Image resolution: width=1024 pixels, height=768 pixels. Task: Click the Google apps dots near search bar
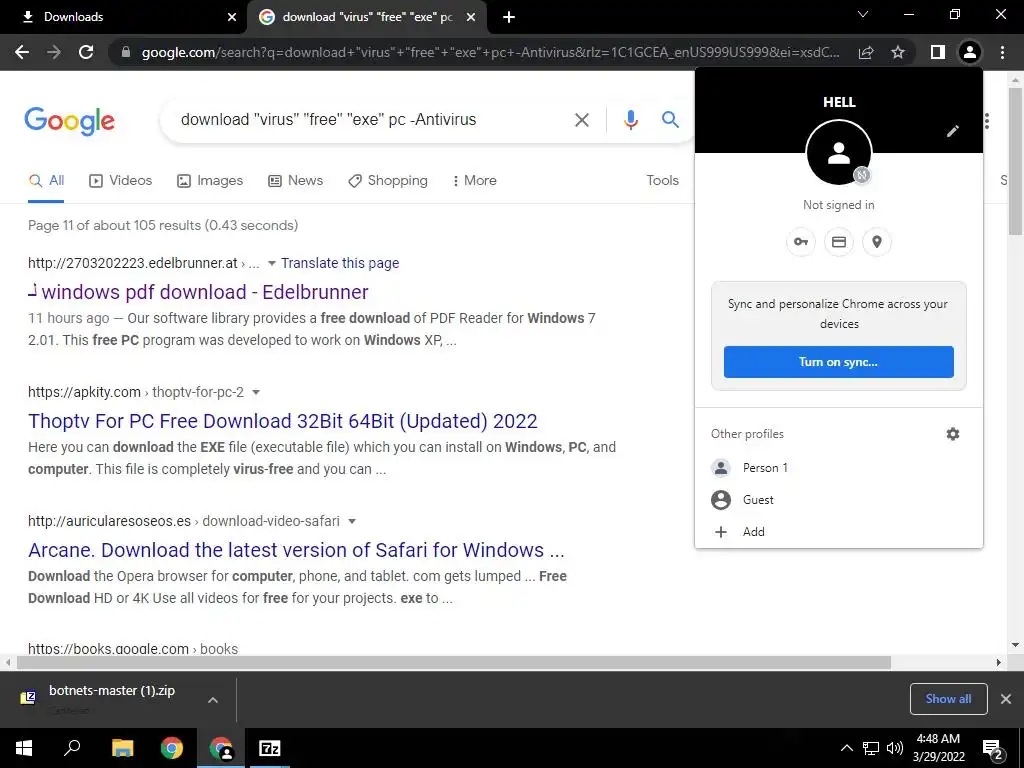pyautogui.click(x=987, y=121)
